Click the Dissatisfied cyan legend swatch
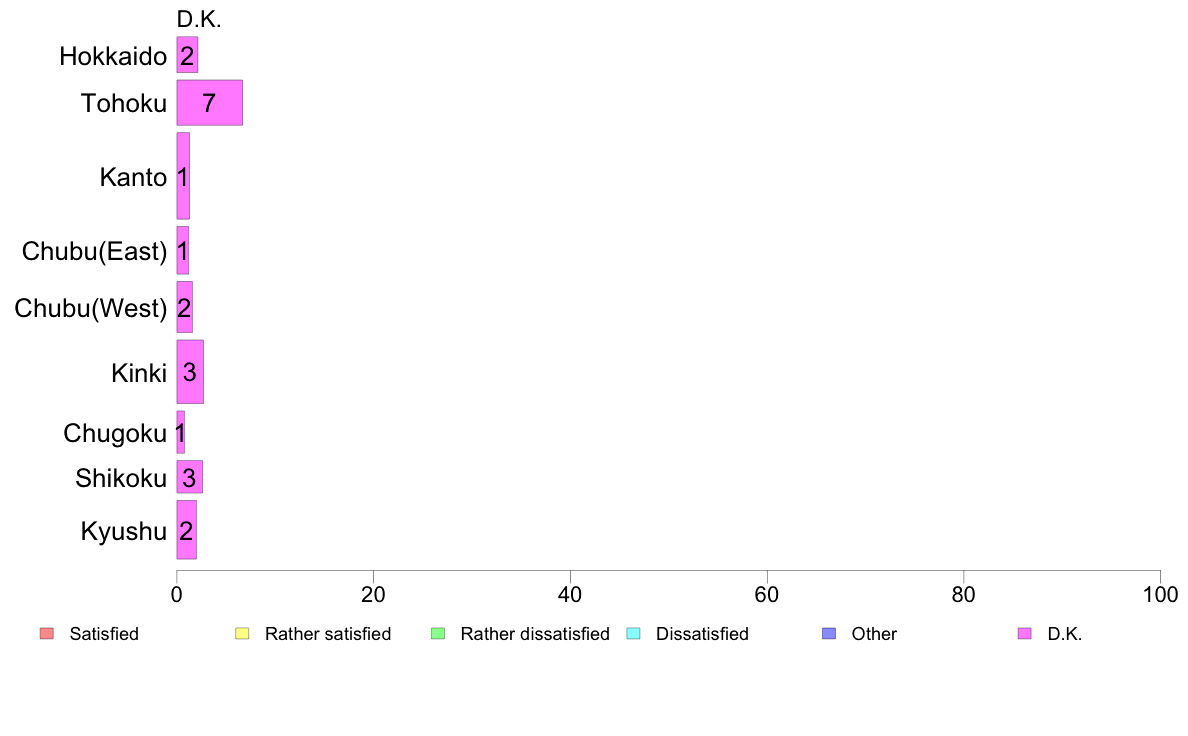Image resolution: width=1188 pixels, height=736 pixels. pyautogui.click(x=633, y=634)
